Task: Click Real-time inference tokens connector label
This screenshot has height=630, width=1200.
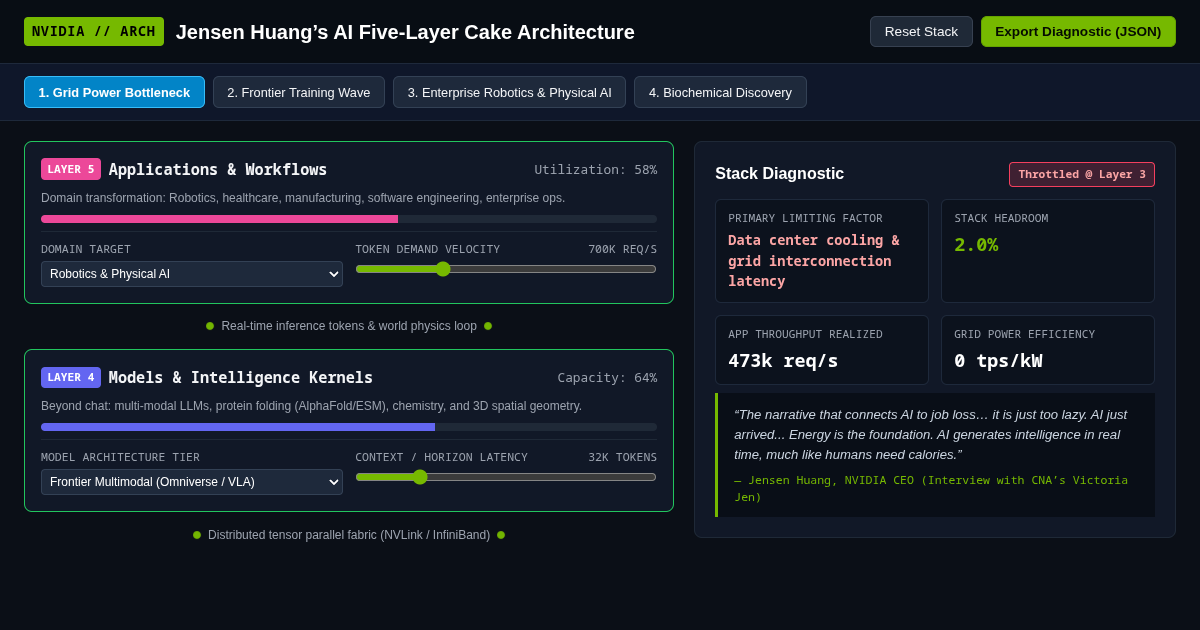Action: 349,326
